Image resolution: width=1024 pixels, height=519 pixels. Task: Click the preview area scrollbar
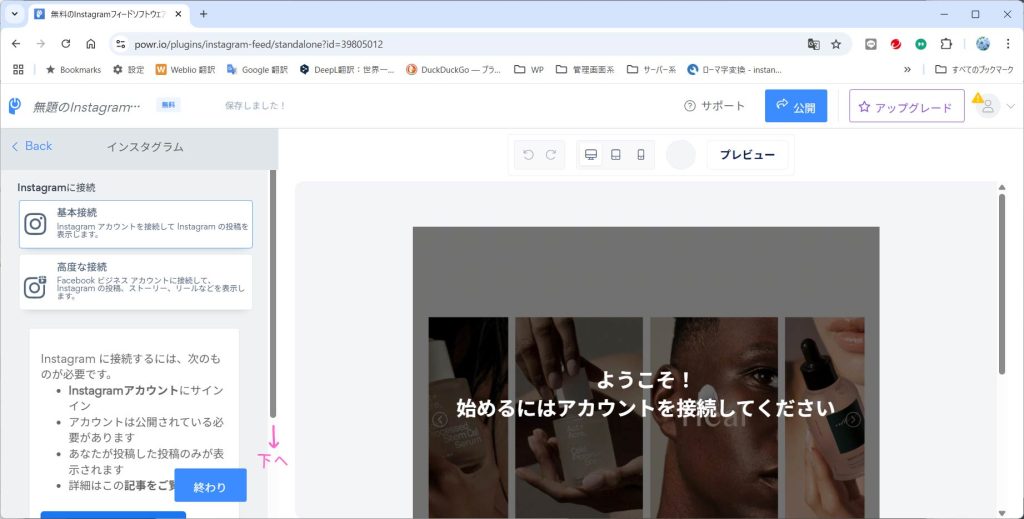tap(1002, 284)
